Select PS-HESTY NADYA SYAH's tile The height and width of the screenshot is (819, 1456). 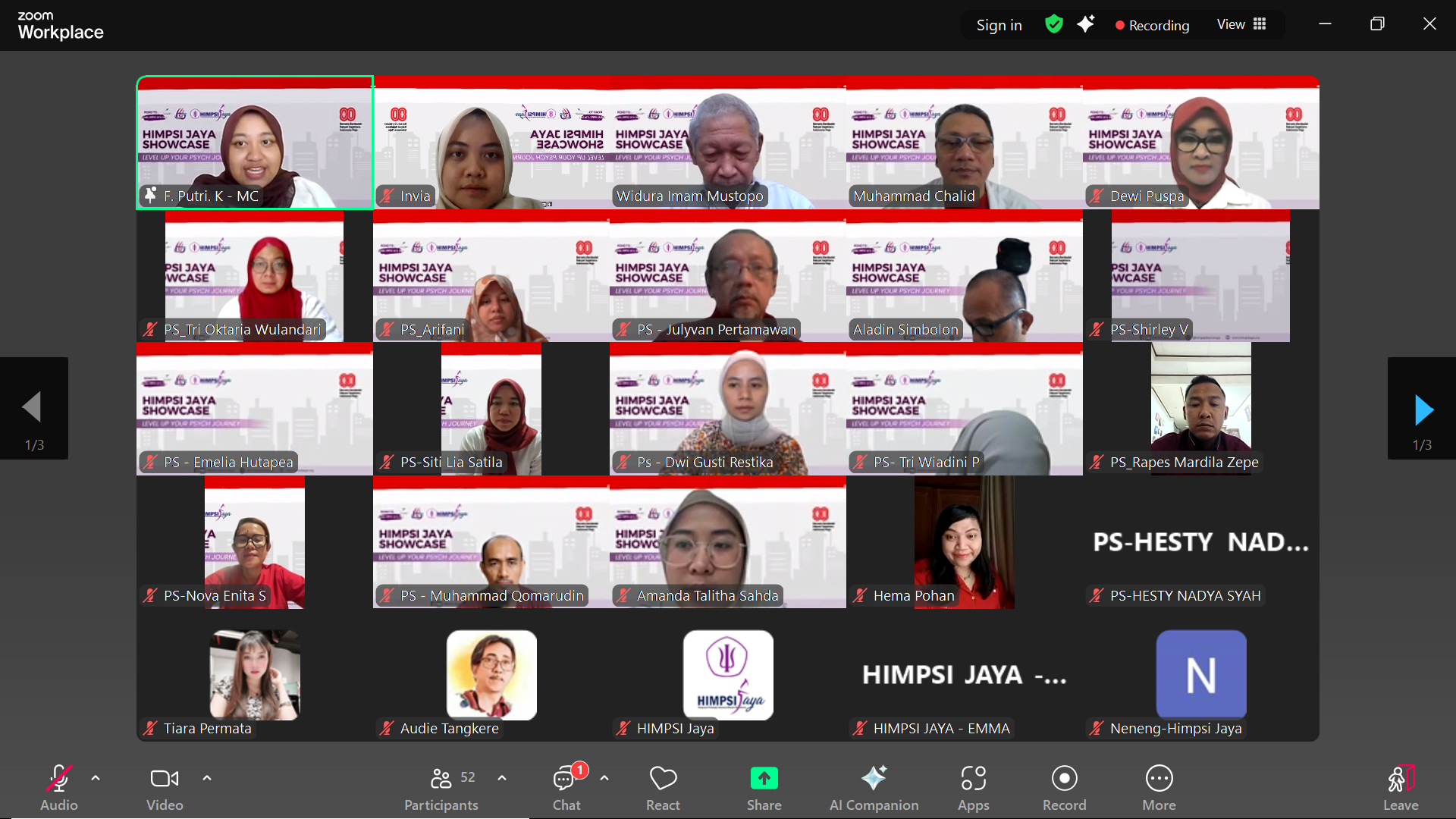point(1201,542)
